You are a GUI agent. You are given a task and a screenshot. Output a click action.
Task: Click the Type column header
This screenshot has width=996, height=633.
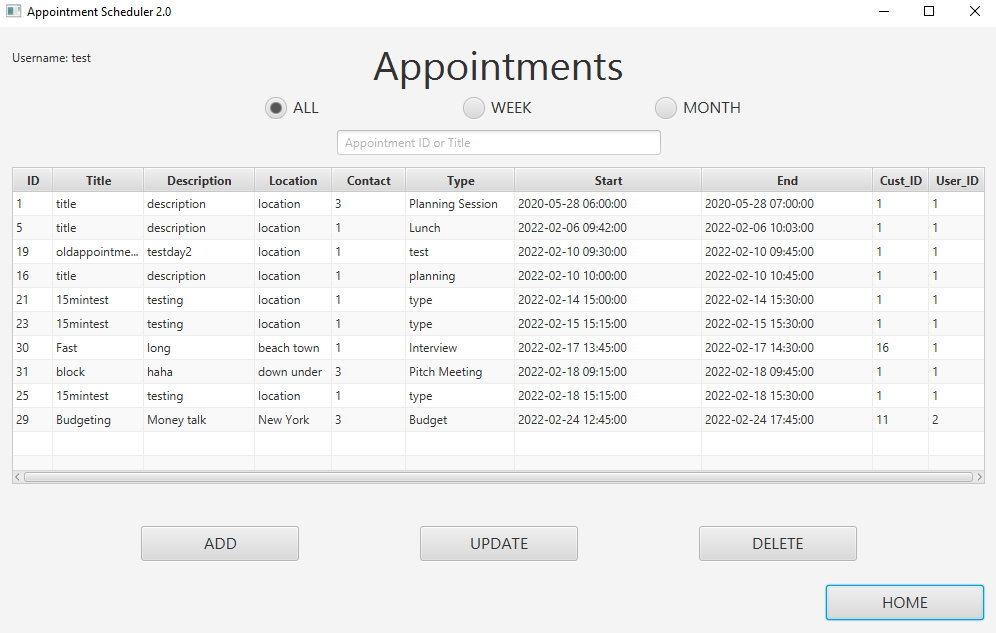pos(460,180)
